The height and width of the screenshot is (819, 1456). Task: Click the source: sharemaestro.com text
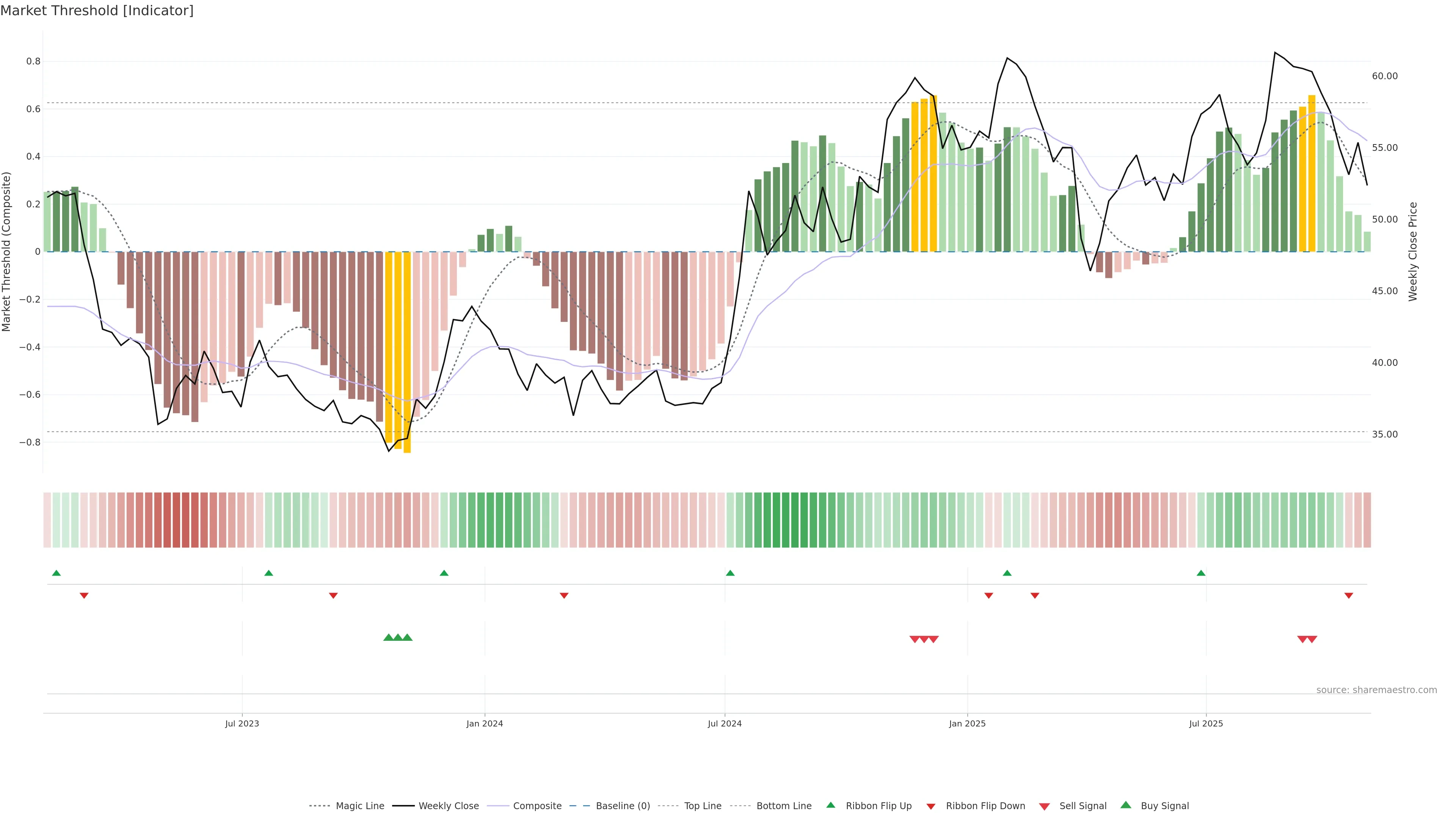point(1376,690)
